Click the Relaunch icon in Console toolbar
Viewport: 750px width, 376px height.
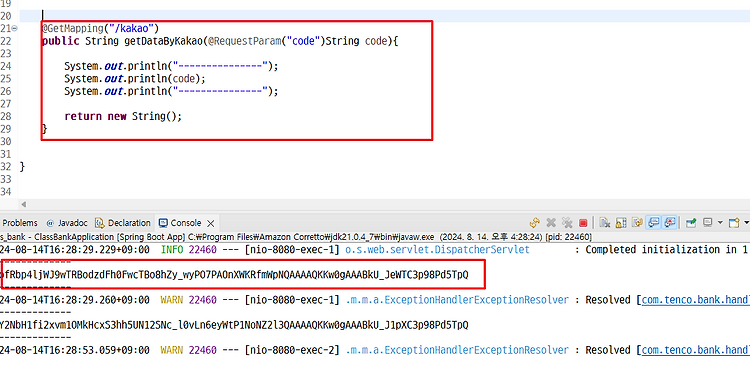(535, 222)
